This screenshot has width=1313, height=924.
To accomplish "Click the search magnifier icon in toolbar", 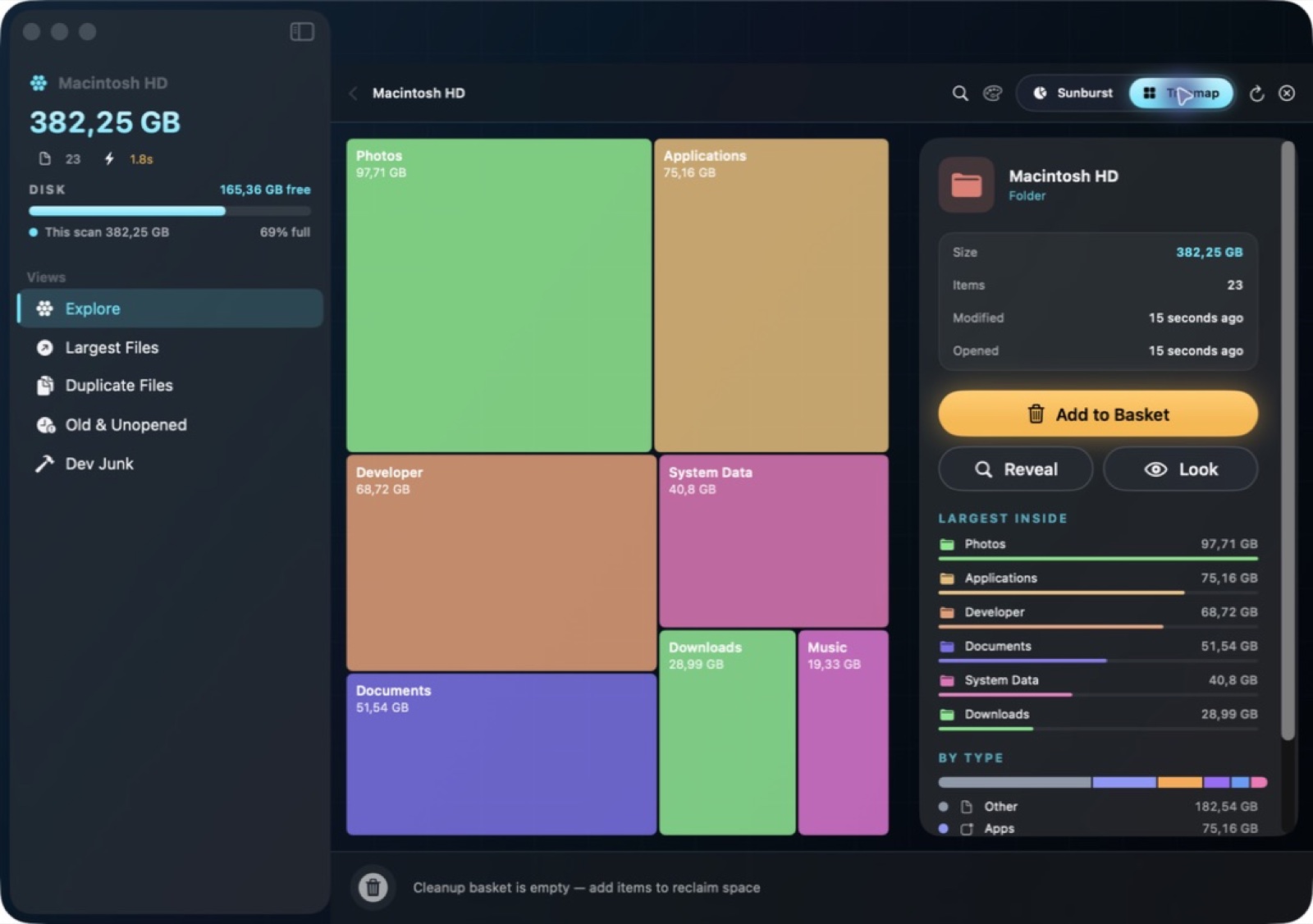I will pyautogui.click(x=960, y=93).
